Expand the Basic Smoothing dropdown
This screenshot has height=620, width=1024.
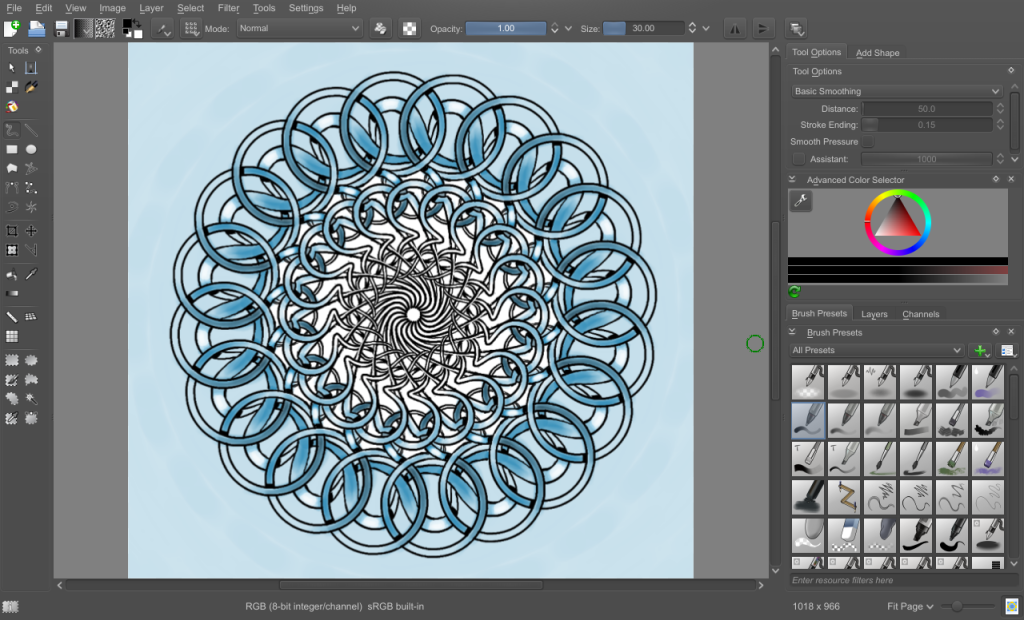(x=896, y=91)
